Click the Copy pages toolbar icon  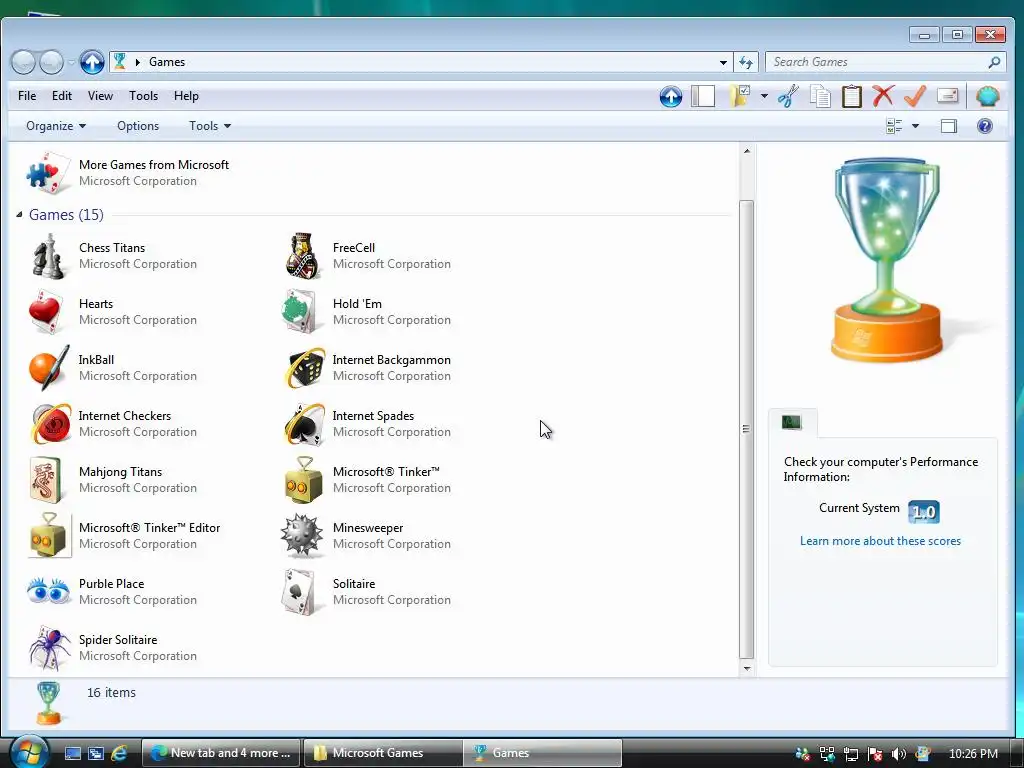tap(820, 97)
